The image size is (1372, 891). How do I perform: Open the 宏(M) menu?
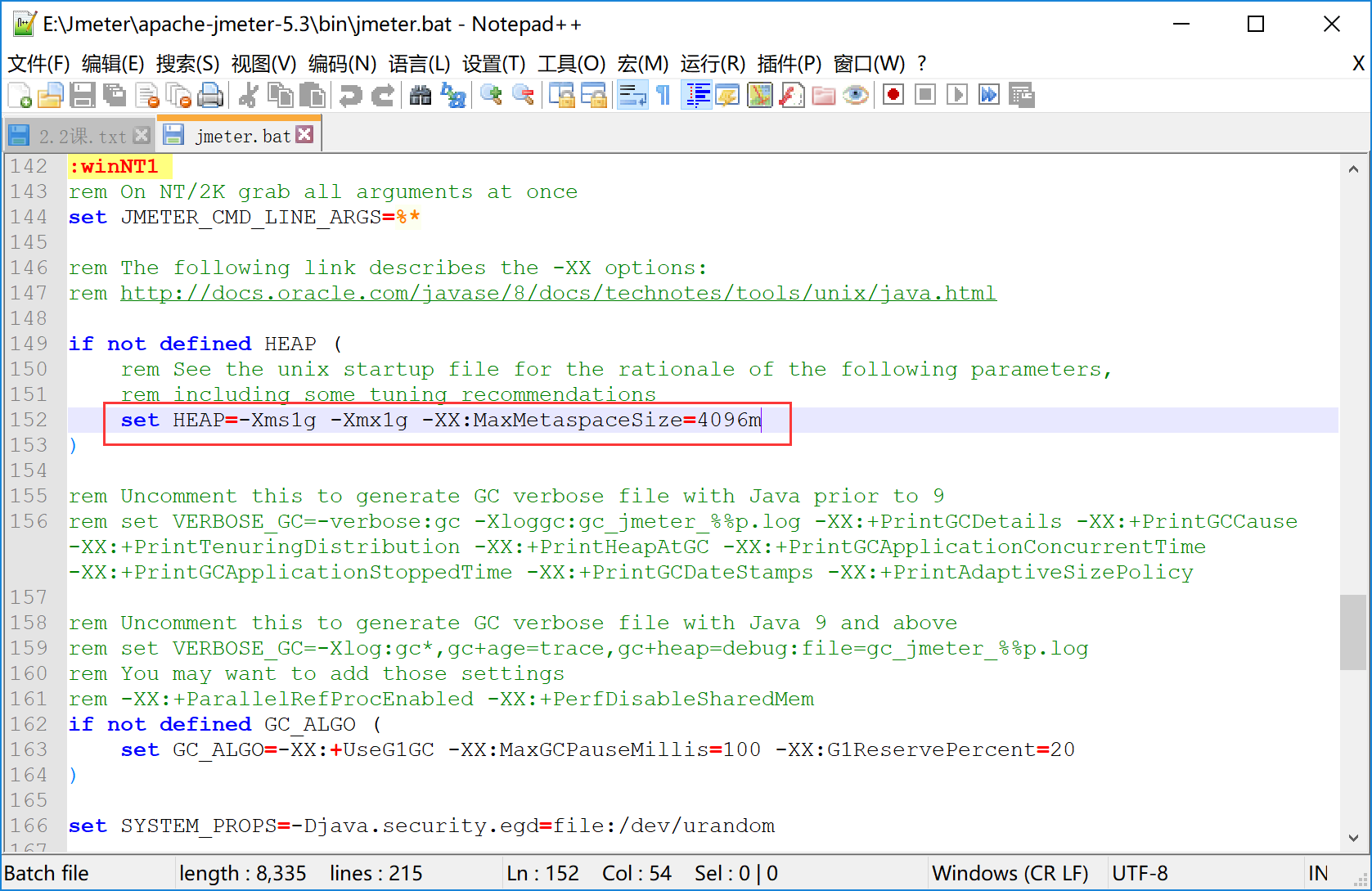642,64
